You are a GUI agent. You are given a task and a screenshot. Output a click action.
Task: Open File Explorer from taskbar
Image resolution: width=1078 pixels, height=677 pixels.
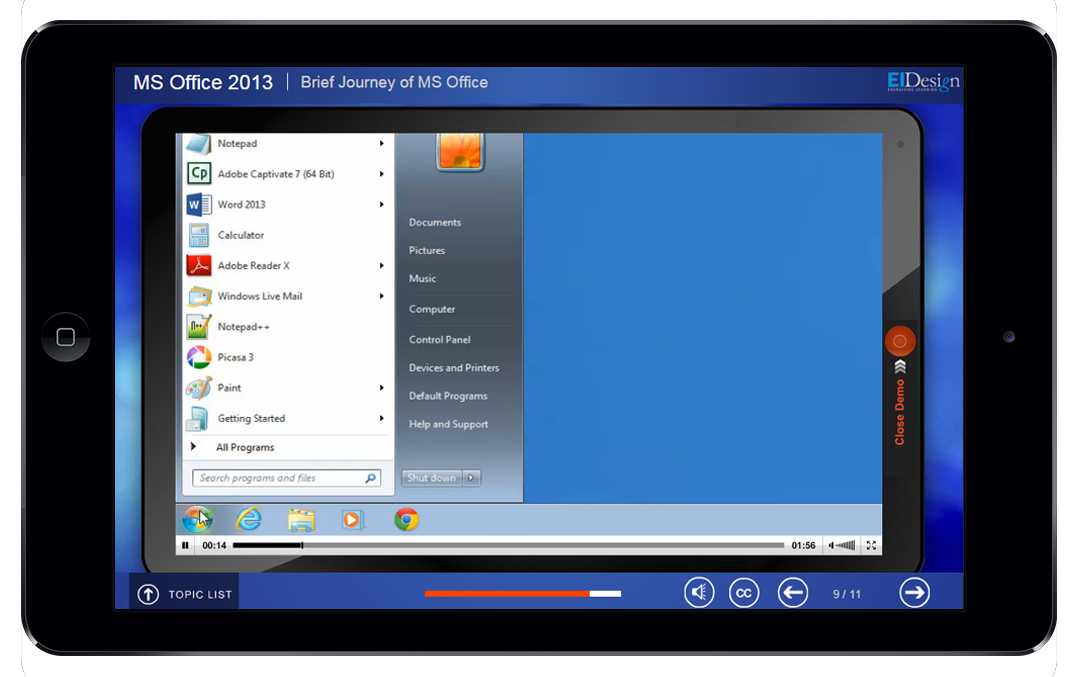[x=301, y=520]
